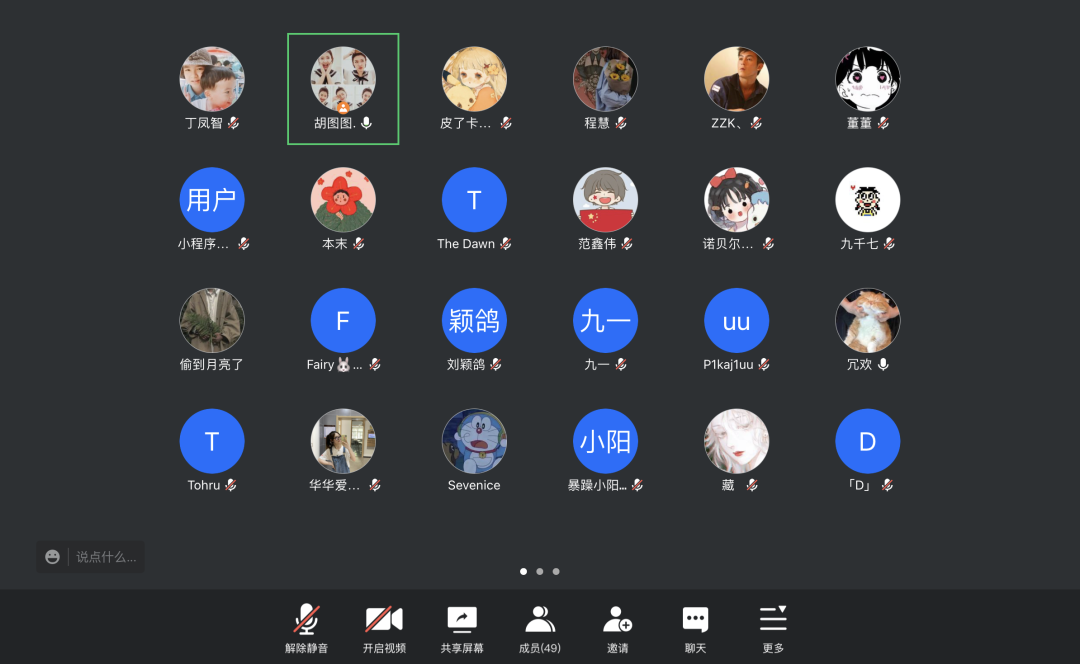Jump to third participant page dot
This screenshot has width=1080, height=664.
pyautogui.click(x=556, y=572)
